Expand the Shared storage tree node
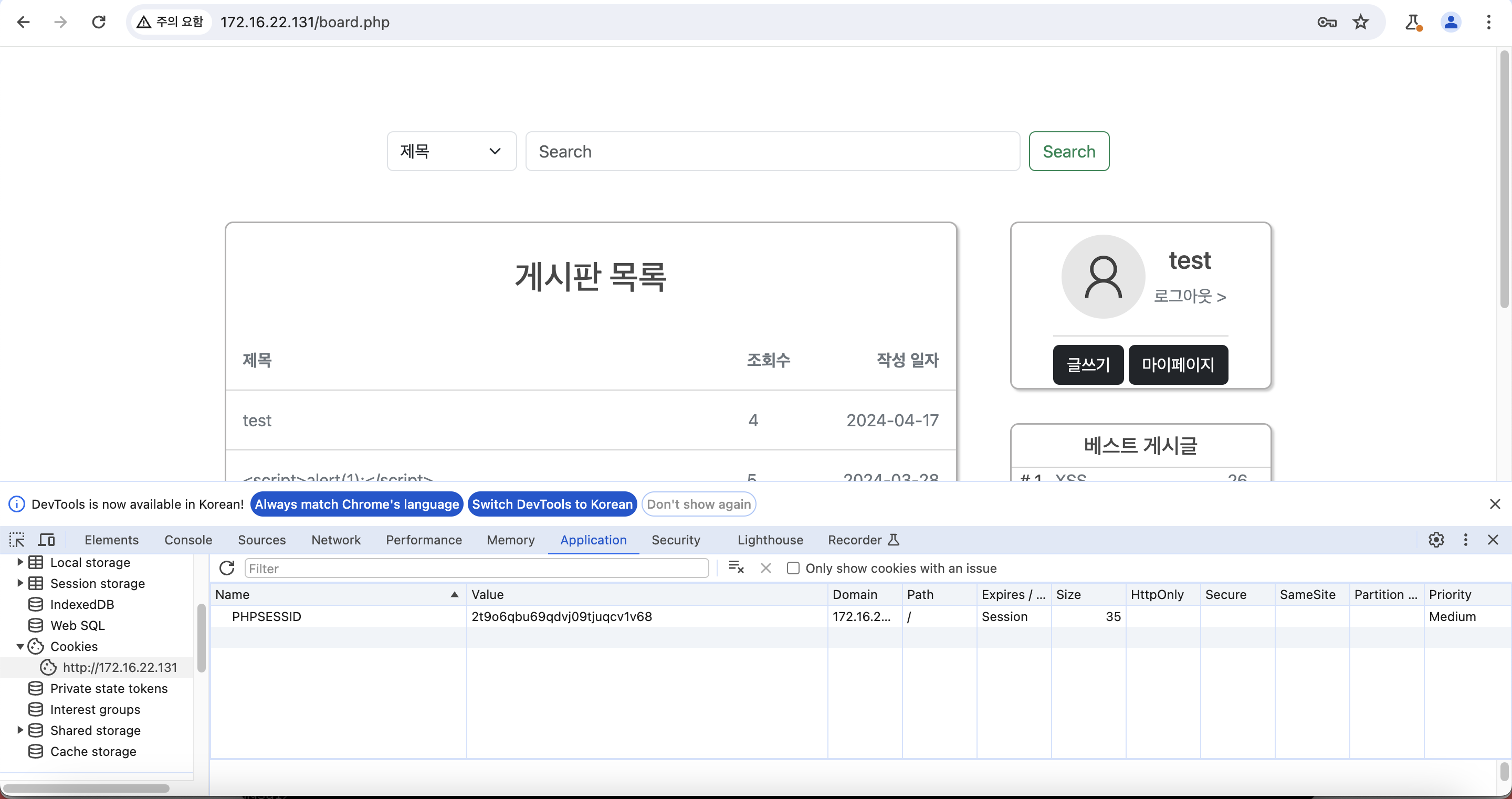The width and height of the screenshot is (1512, 799). coord(20,730)
